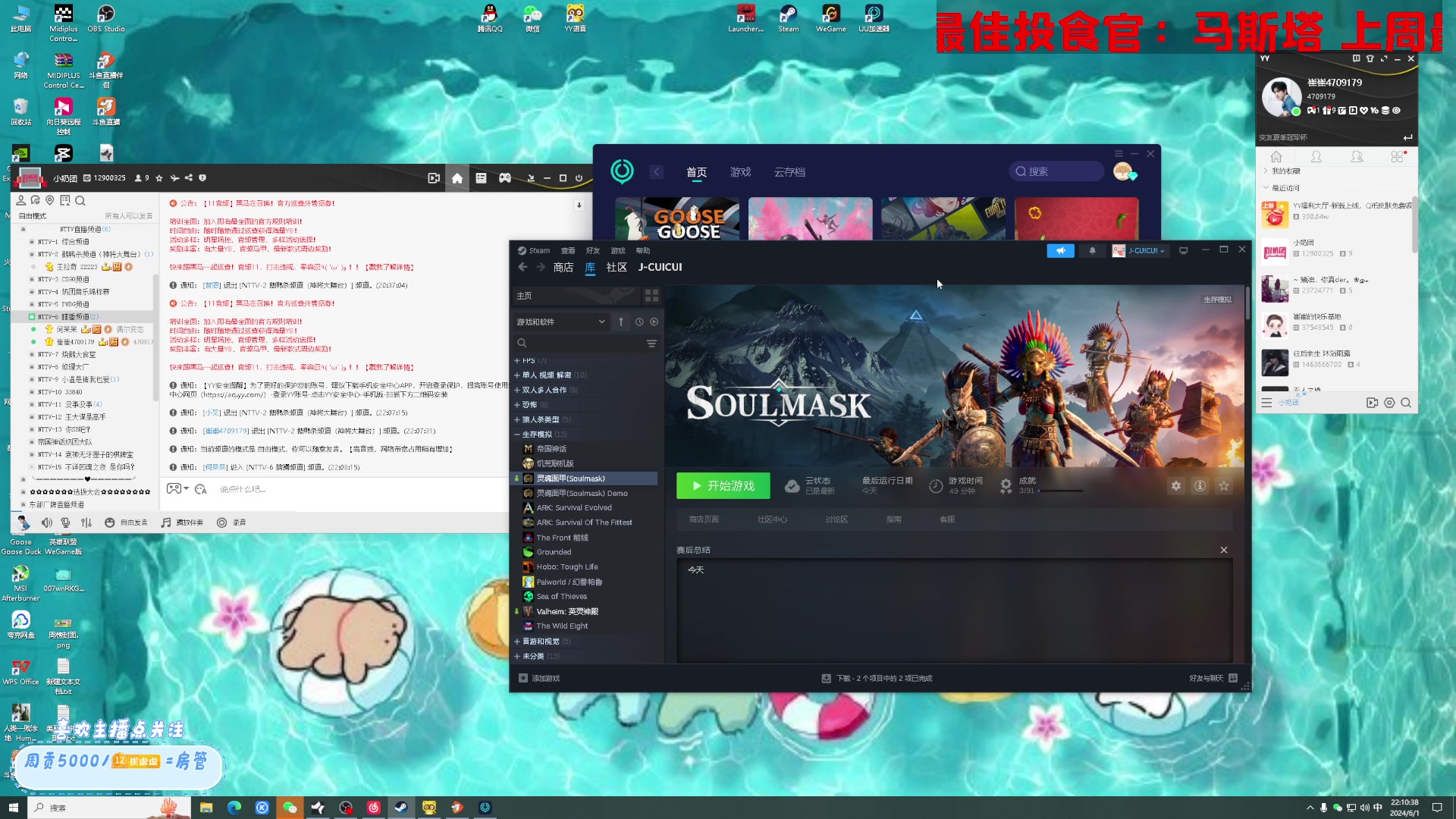Open the 库 tab in Steam
1456x819 pixels.
coord(590,267)
